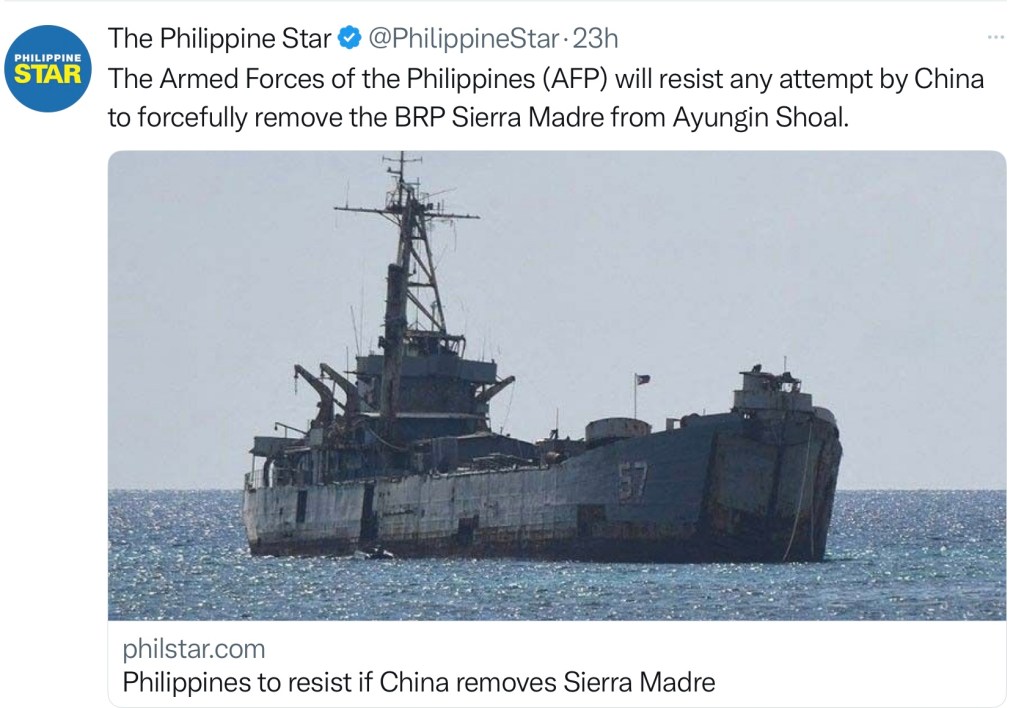Click the display name The Philippine Star
Image resolution: width=1024 pixels, height=708 pixels.
(x=219, y=39)
